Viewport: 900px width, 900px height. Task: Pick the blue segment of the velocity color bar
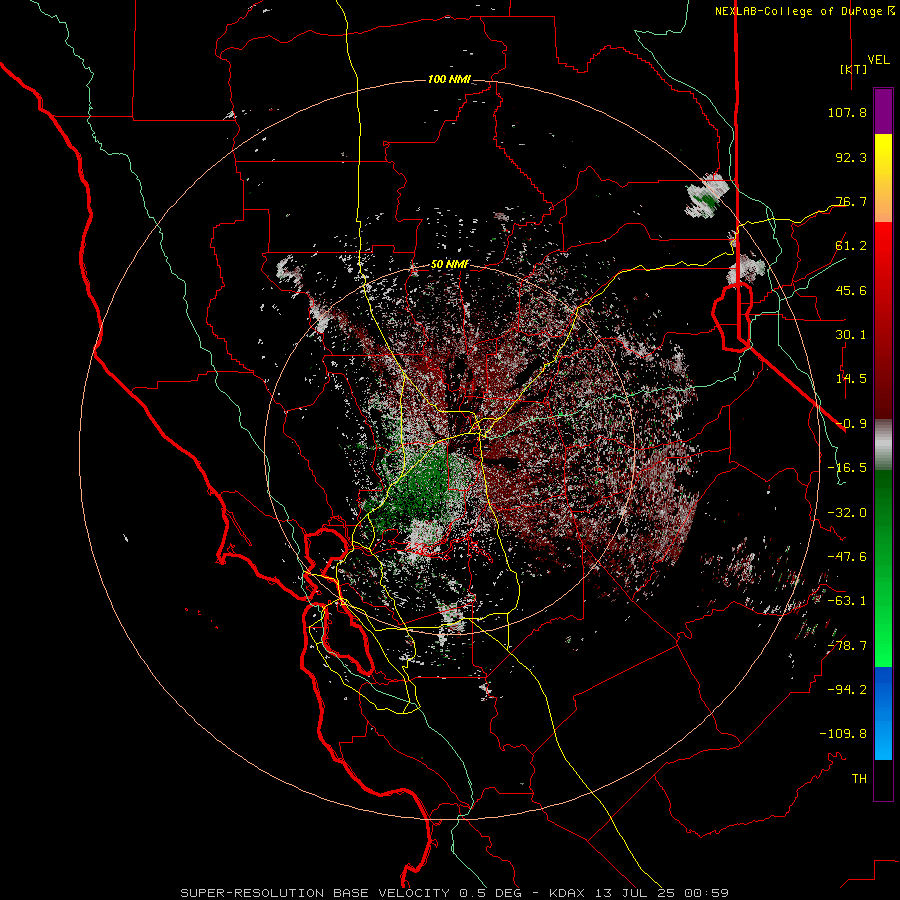[883, 713]
